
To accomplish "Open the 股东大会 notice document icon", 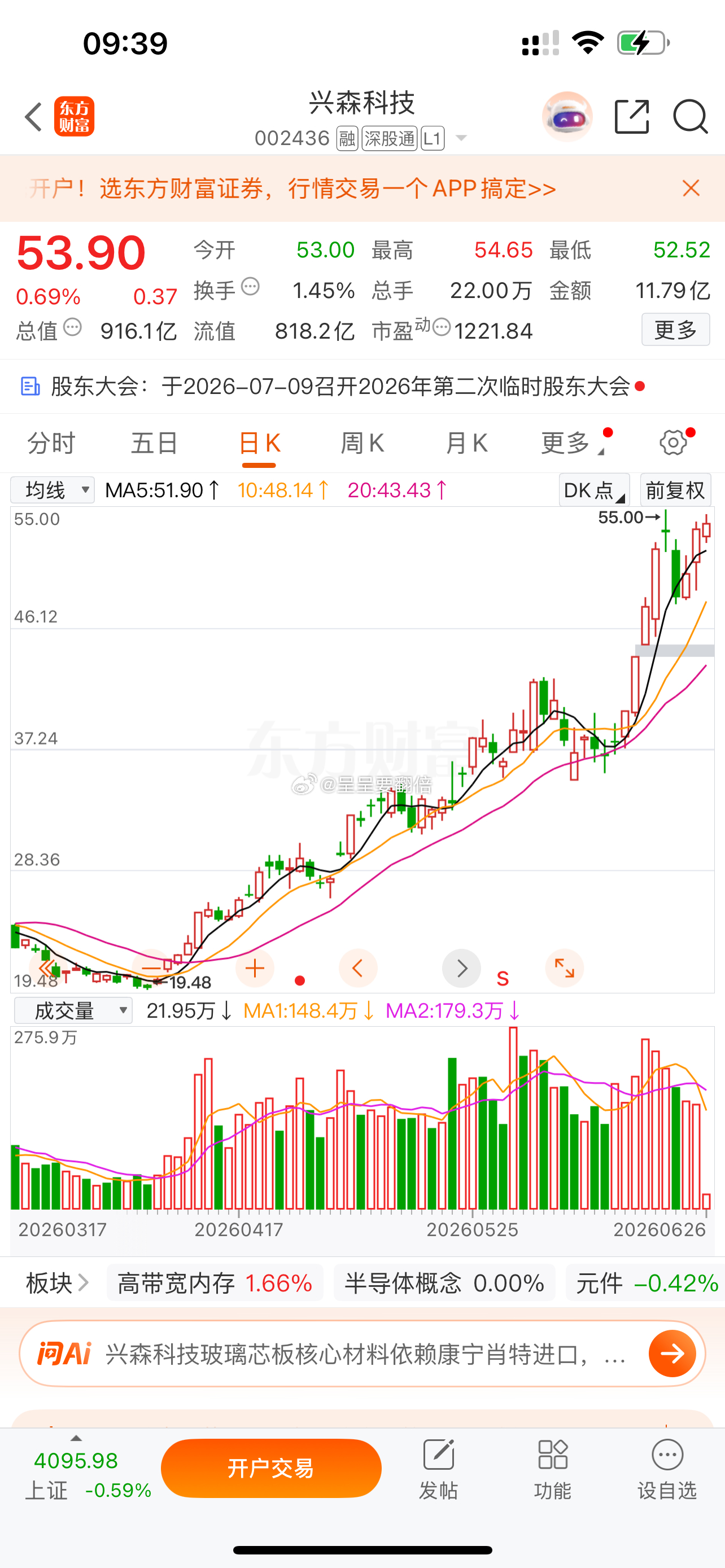I will [x=30, y=387].
